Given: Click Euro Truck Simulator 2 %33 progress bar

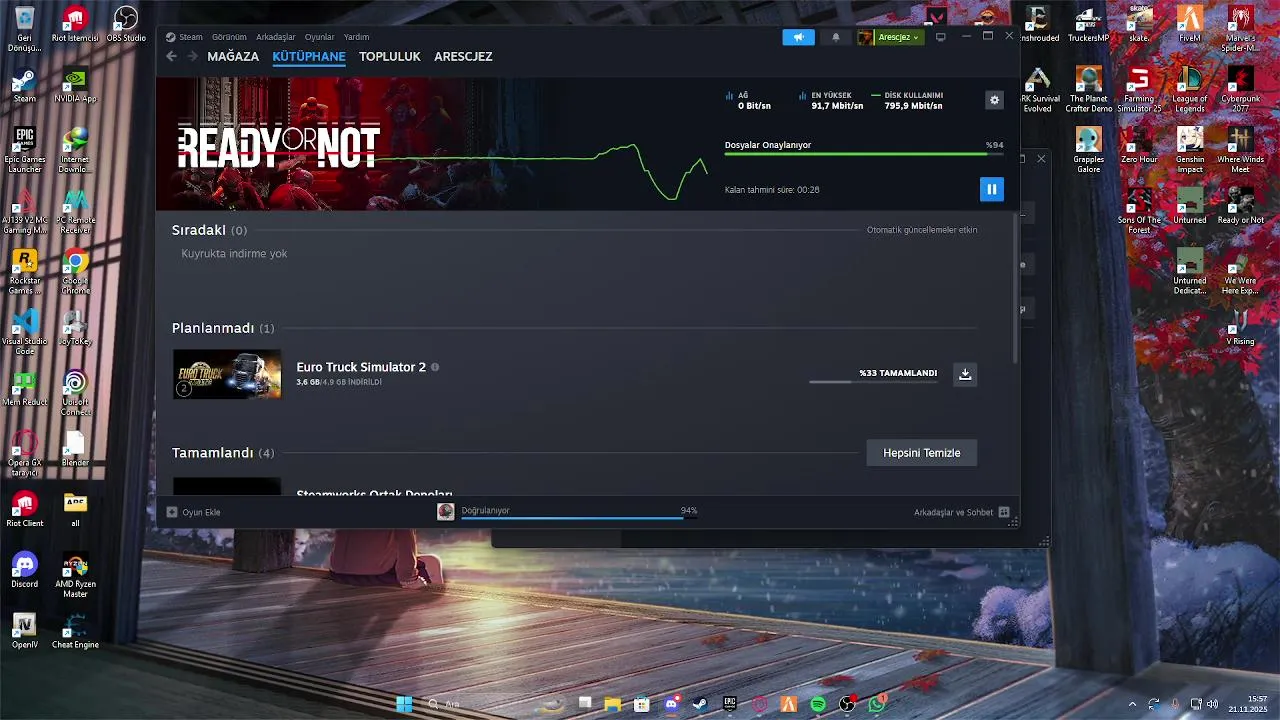Looking at the screenshot, I should 873,382.
